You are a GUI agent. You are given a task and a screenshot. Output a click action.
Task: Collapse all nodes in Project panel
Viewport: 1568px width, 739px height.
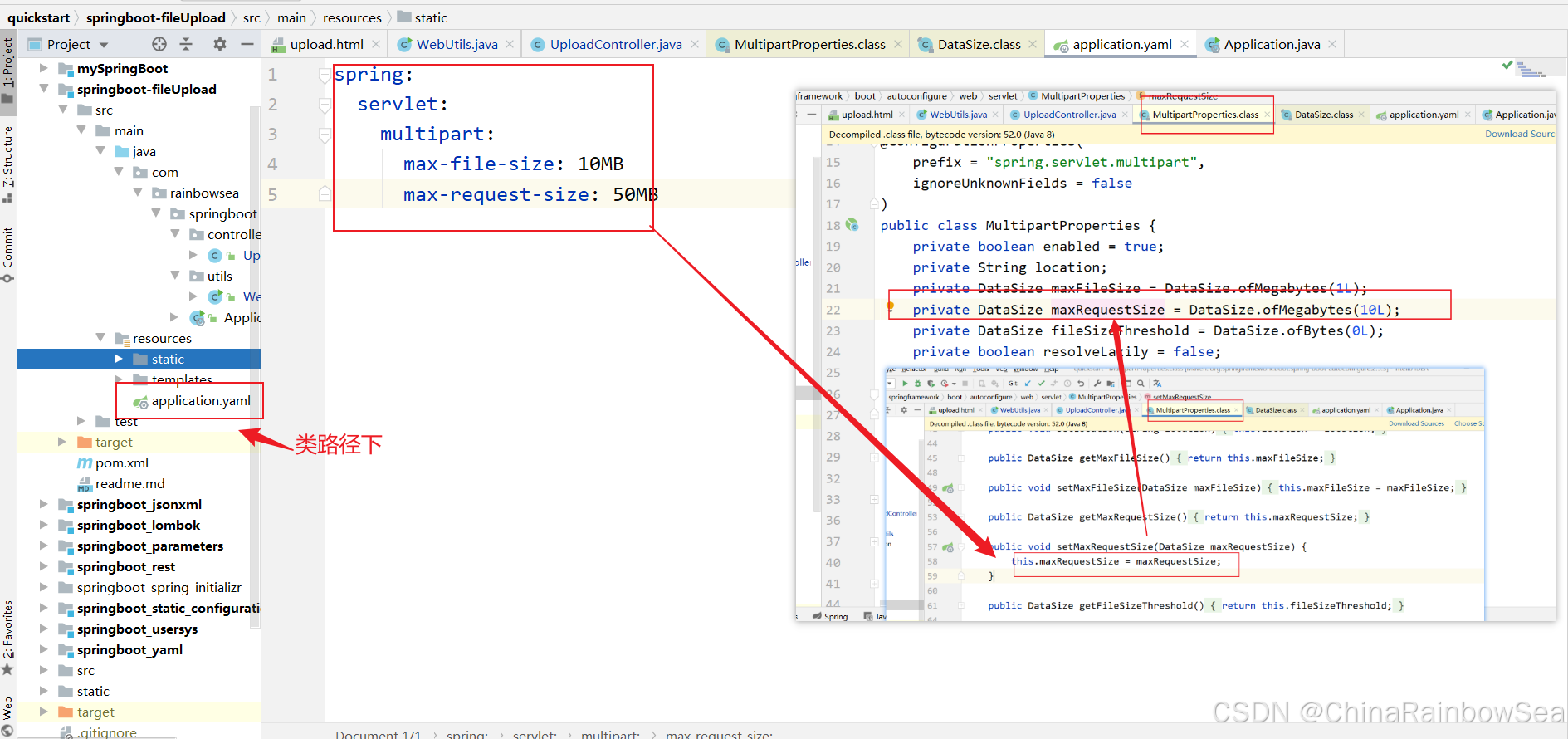pyautogui.click(x=186, y=44)
